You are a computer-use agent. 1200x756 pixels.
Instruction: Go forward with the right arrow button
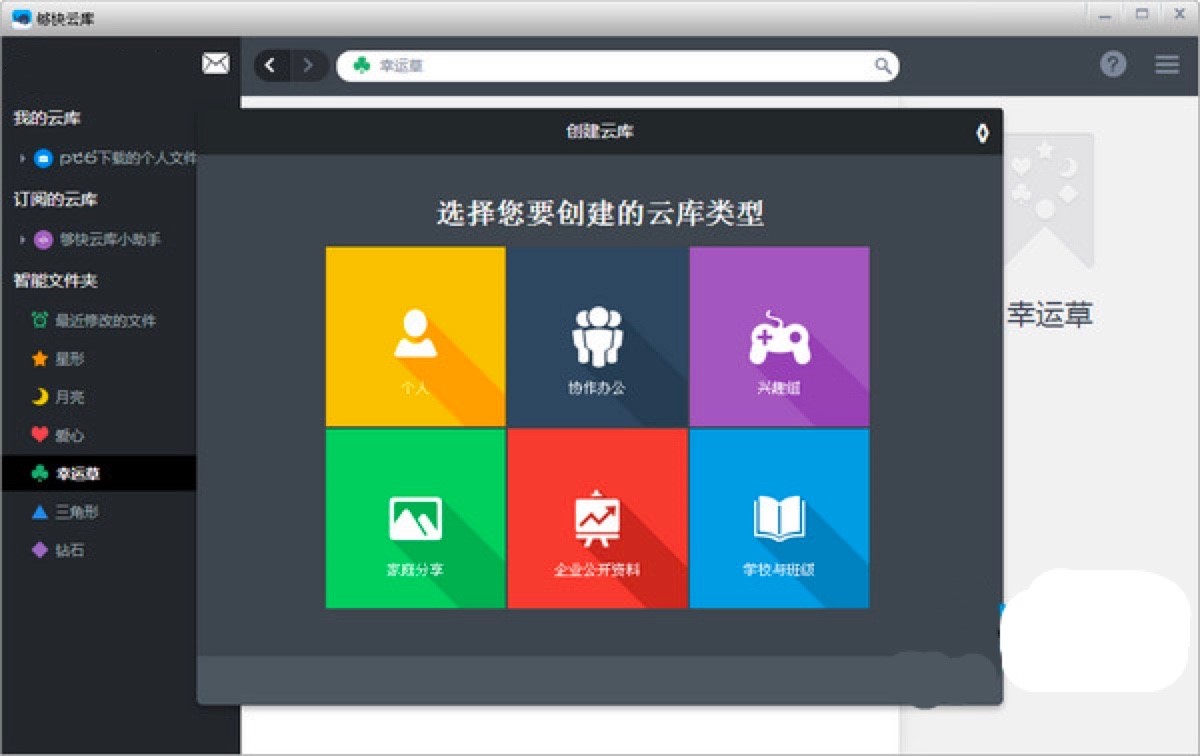(x=309, y=66)
